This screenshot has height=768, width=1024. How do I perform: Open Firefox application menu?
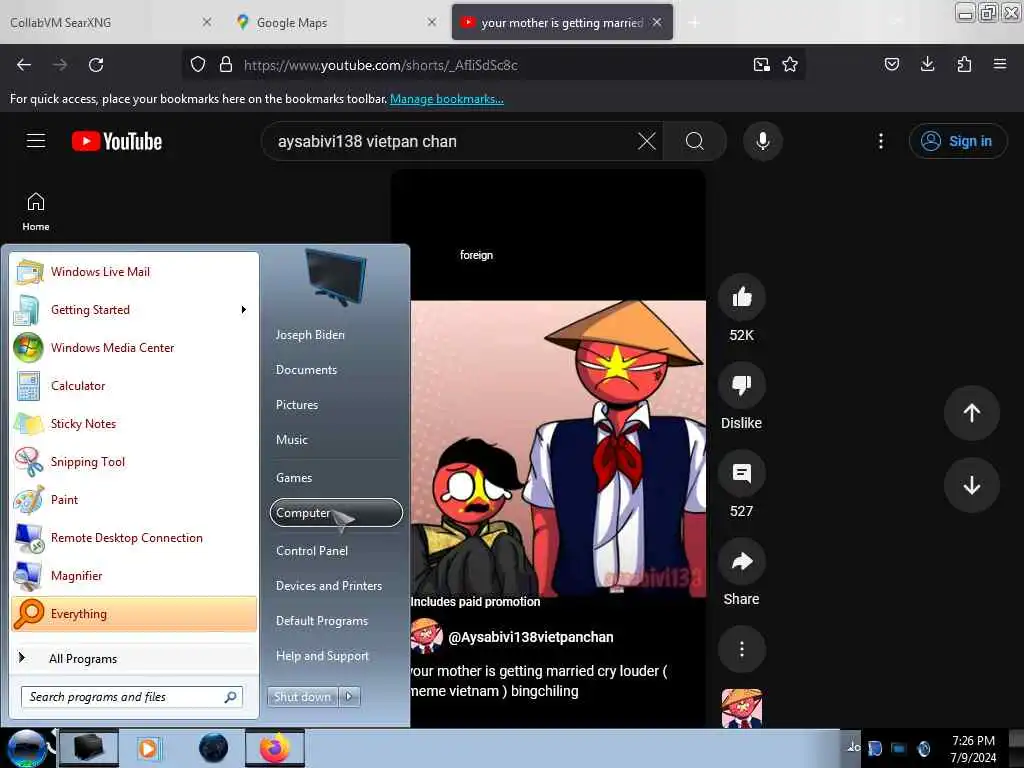pyautogui.click(x=999, y=64)
